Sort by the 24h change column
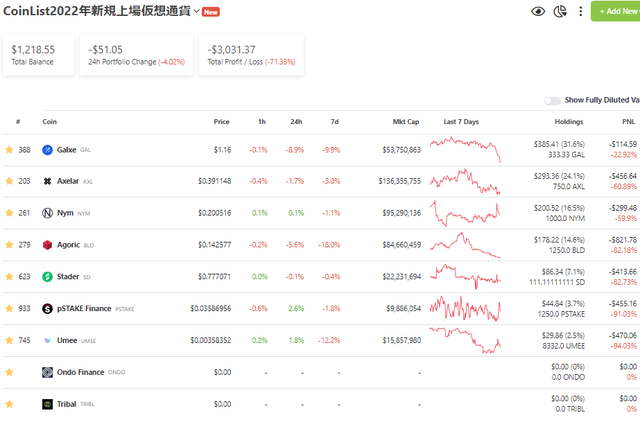Screen dimensions: 640x422 pyautogui.click(x=296, y=122)
